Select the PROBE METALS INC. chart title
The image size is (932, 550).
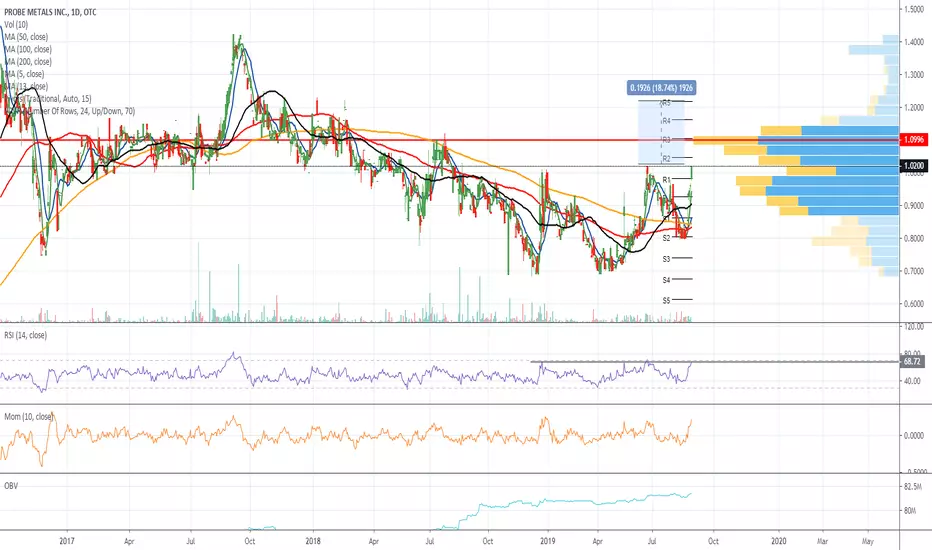click(x=50, y=12)
